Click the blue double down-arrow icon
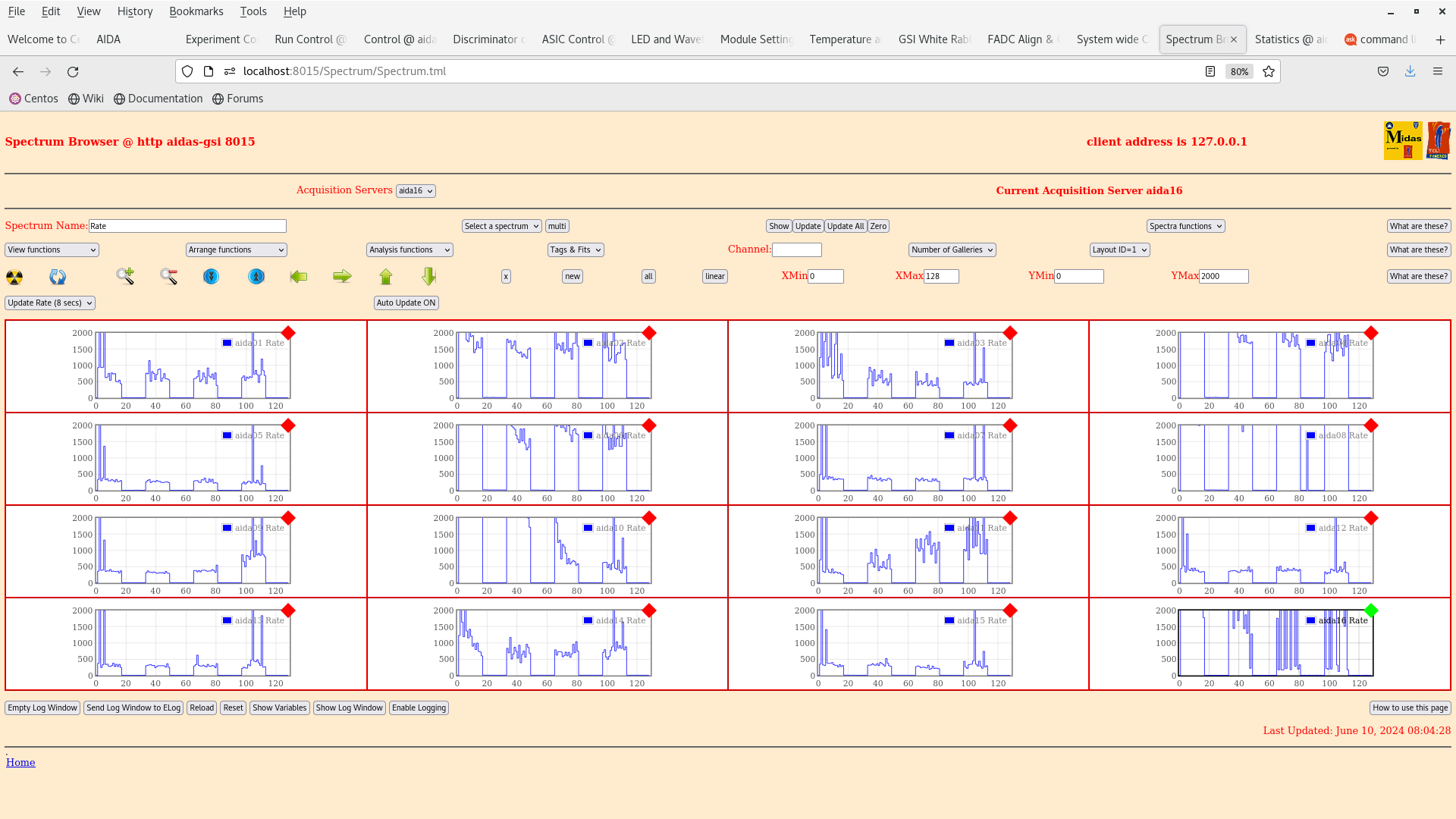 pos(212,277)
